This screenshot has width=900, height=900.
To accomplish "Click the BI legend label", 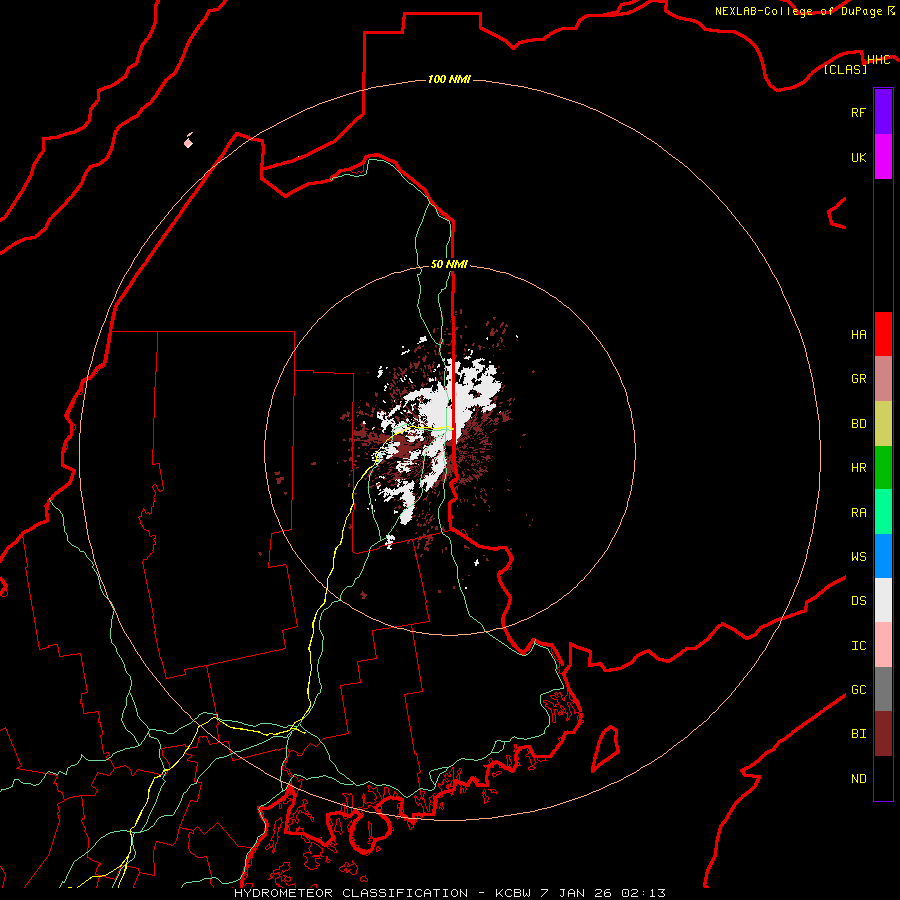I will point(858,734).
